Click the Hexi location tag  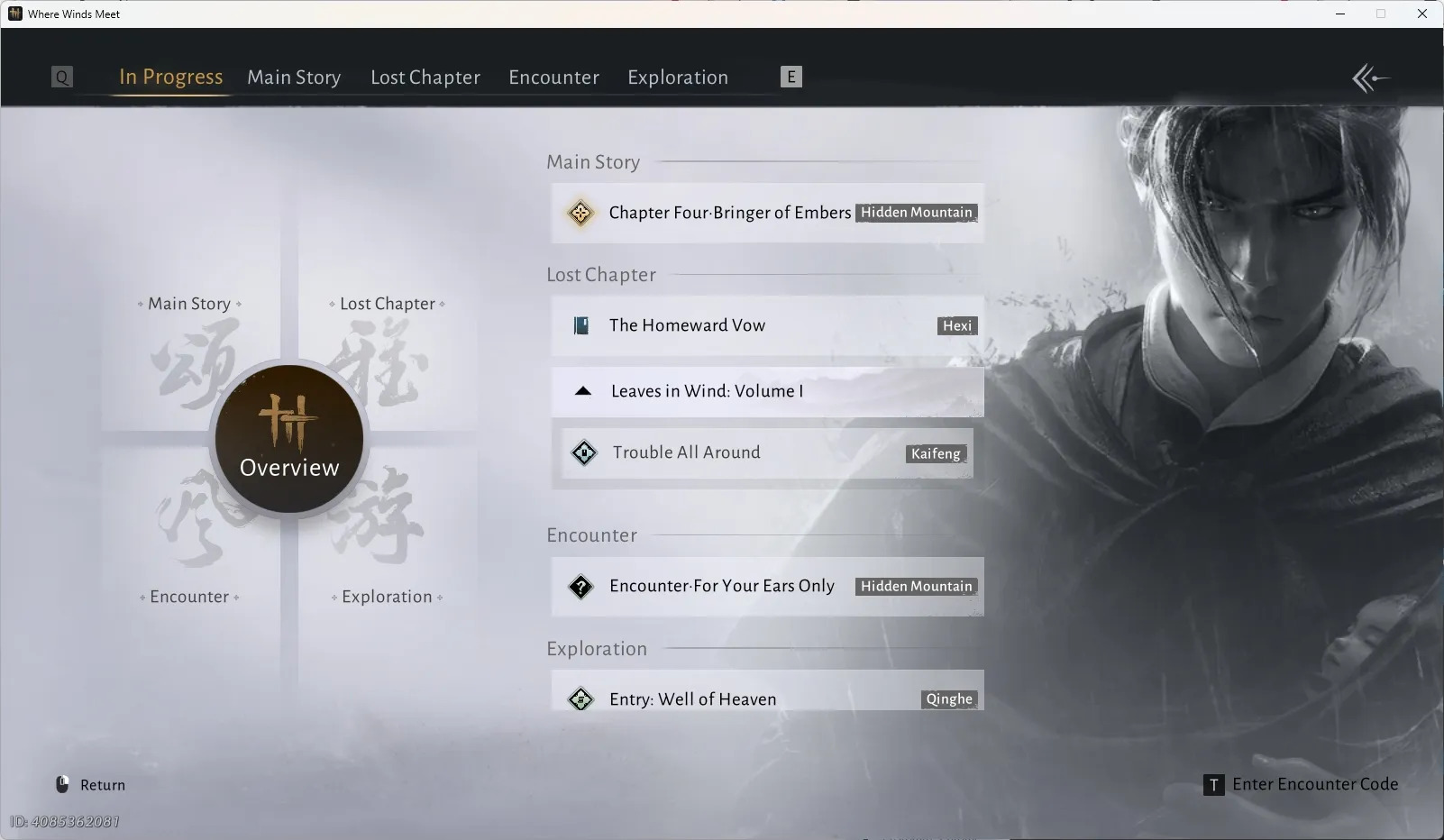957,325
